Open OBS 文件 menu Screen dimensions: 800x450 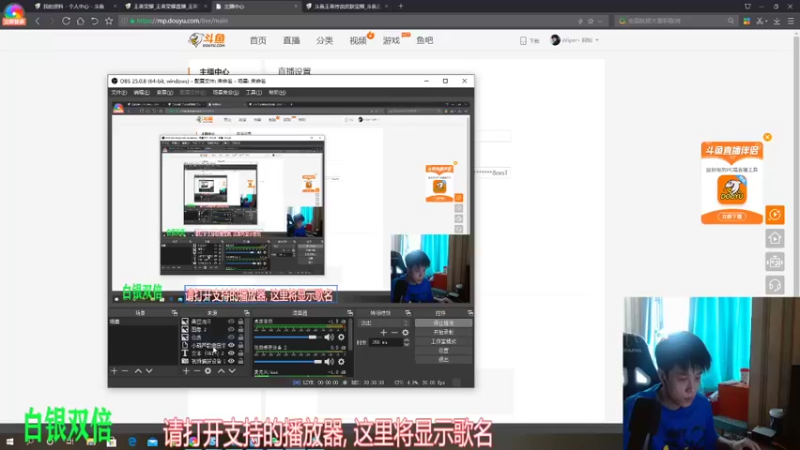[119, 93]
